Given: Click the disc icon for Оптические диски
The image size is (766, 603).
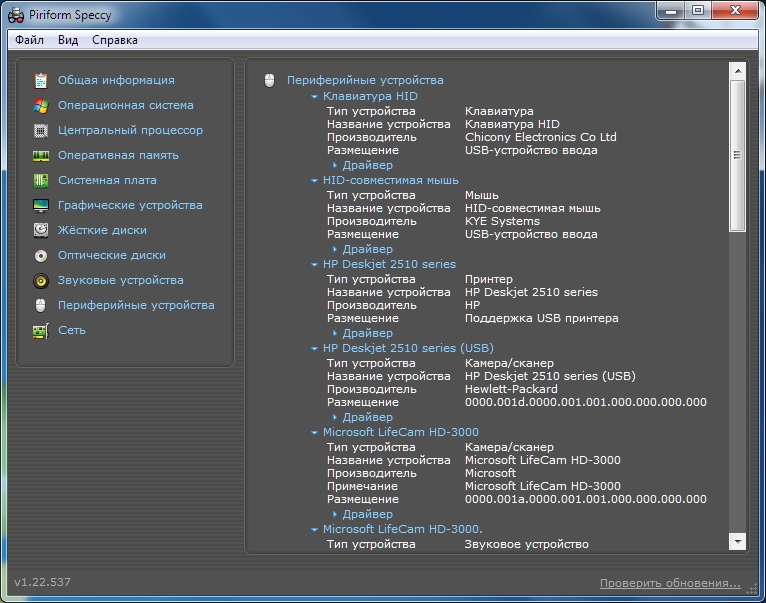Looking at the screenshot, I should coord(41,256).
